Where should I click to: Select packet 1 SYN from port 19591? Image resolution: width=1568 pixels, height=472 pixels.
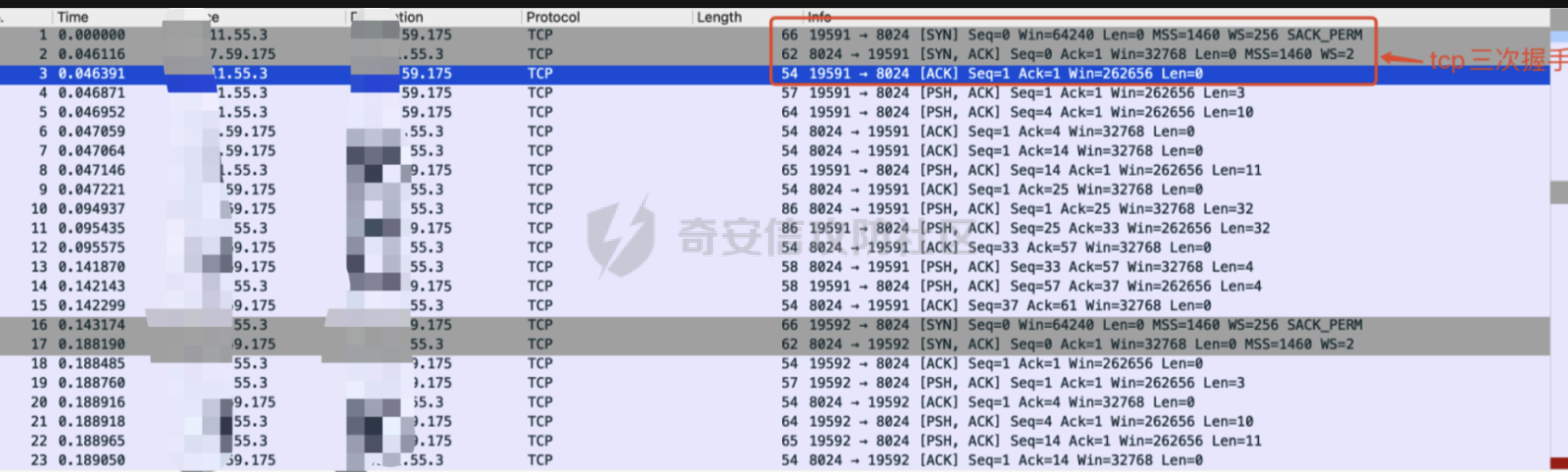[987, 35]
